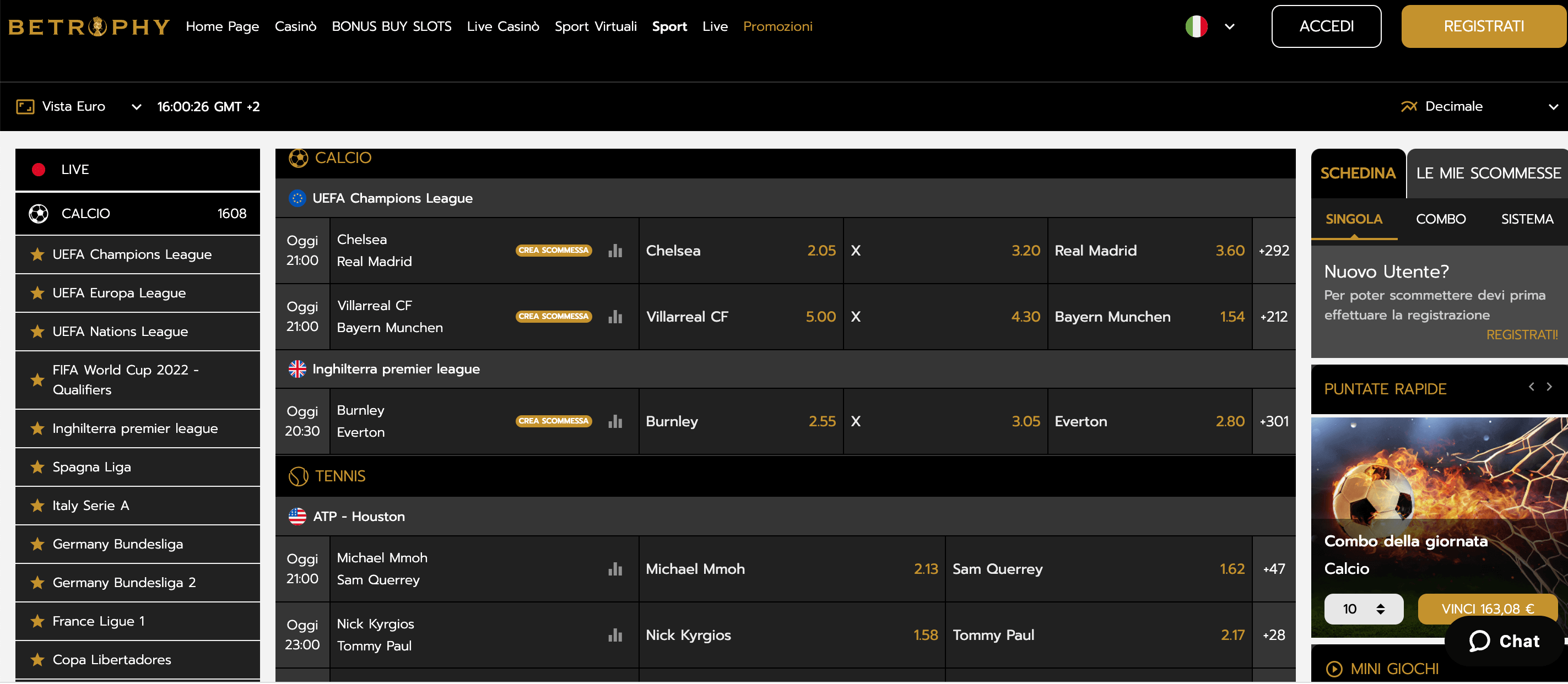Click the star next to UEFA Europa League
This screenshot has width=1568, height=684.
(37, 294)
